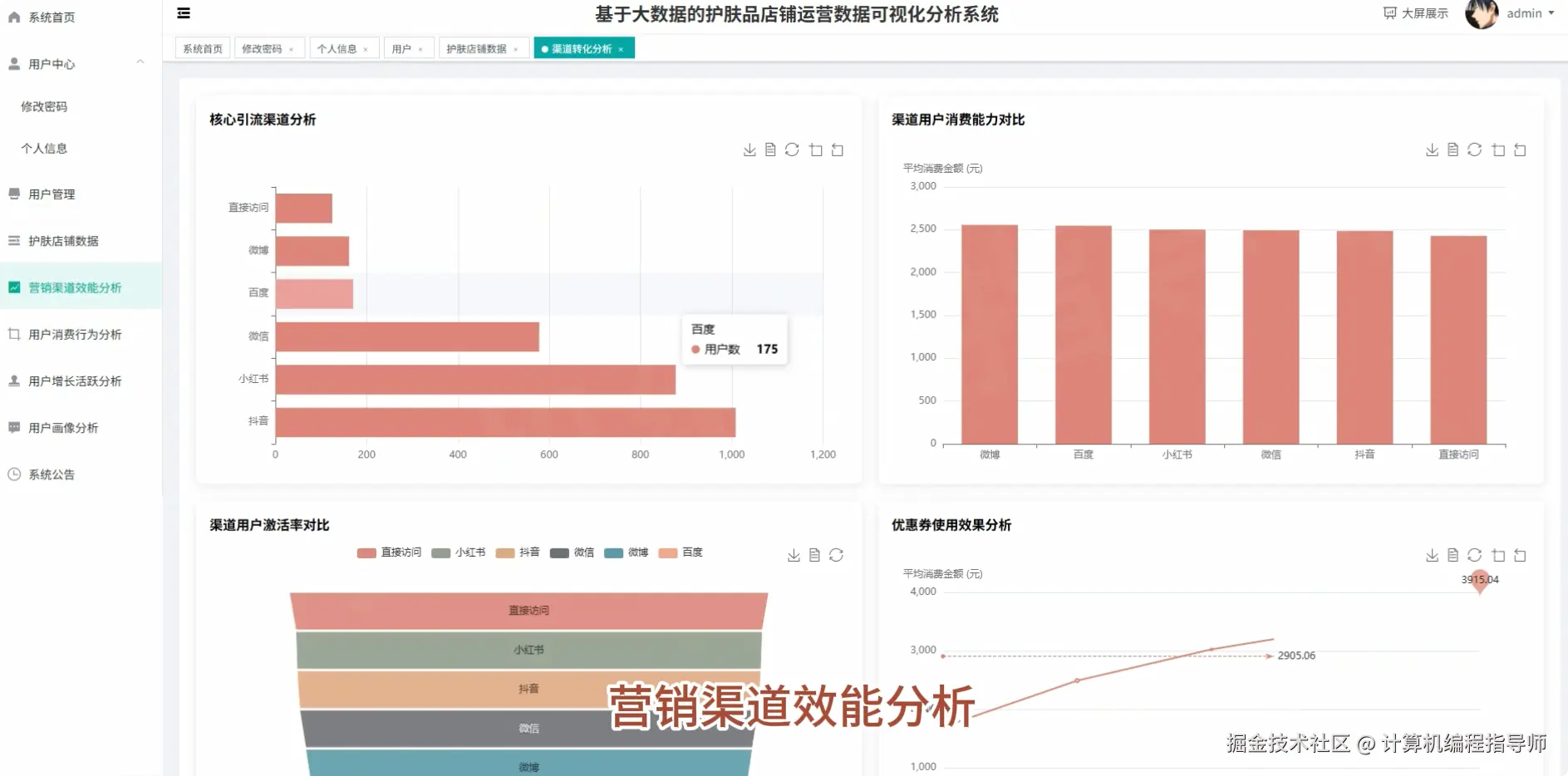Open 用户消费行为分析 in the sidebar
Viewport: 1568px width, 776px height.
(81, 334)
